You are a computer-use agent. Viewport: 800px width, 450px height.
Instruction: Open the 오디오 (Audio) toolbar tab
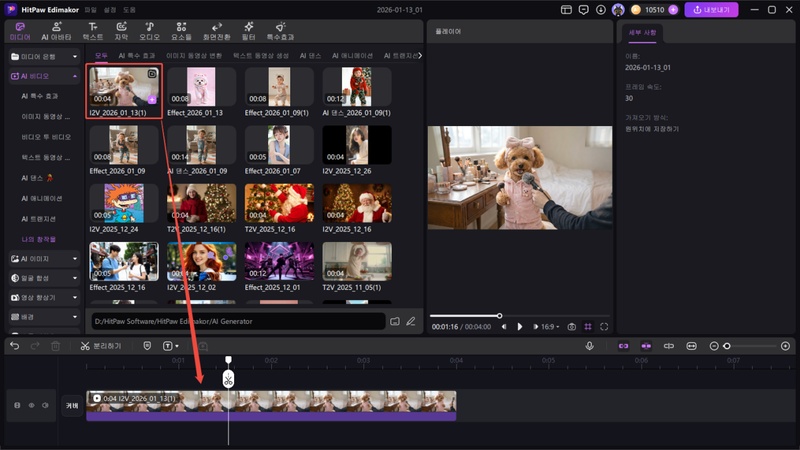point(149,30)
